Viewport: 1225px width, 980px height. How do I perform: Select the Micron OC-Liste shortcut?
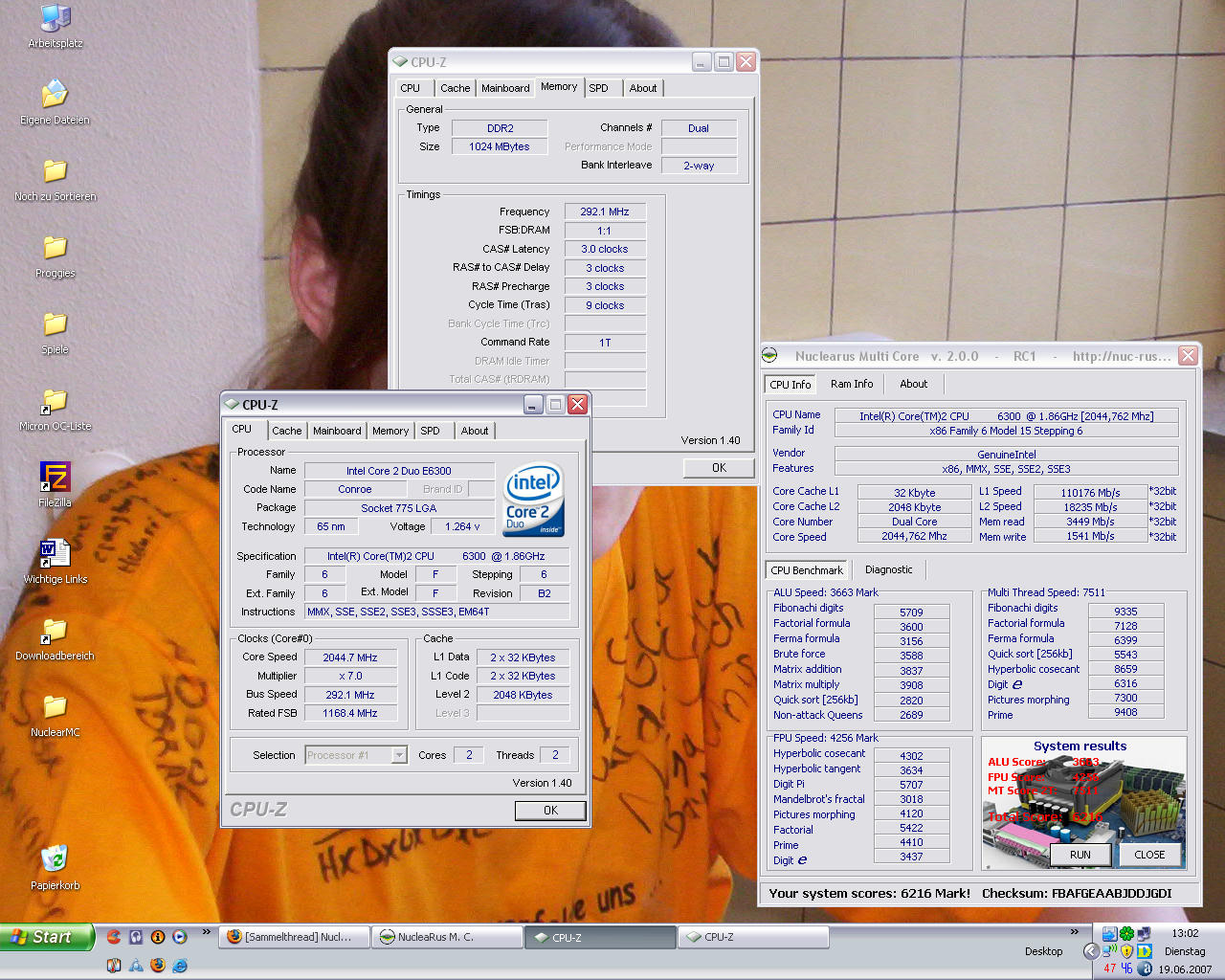55,409
